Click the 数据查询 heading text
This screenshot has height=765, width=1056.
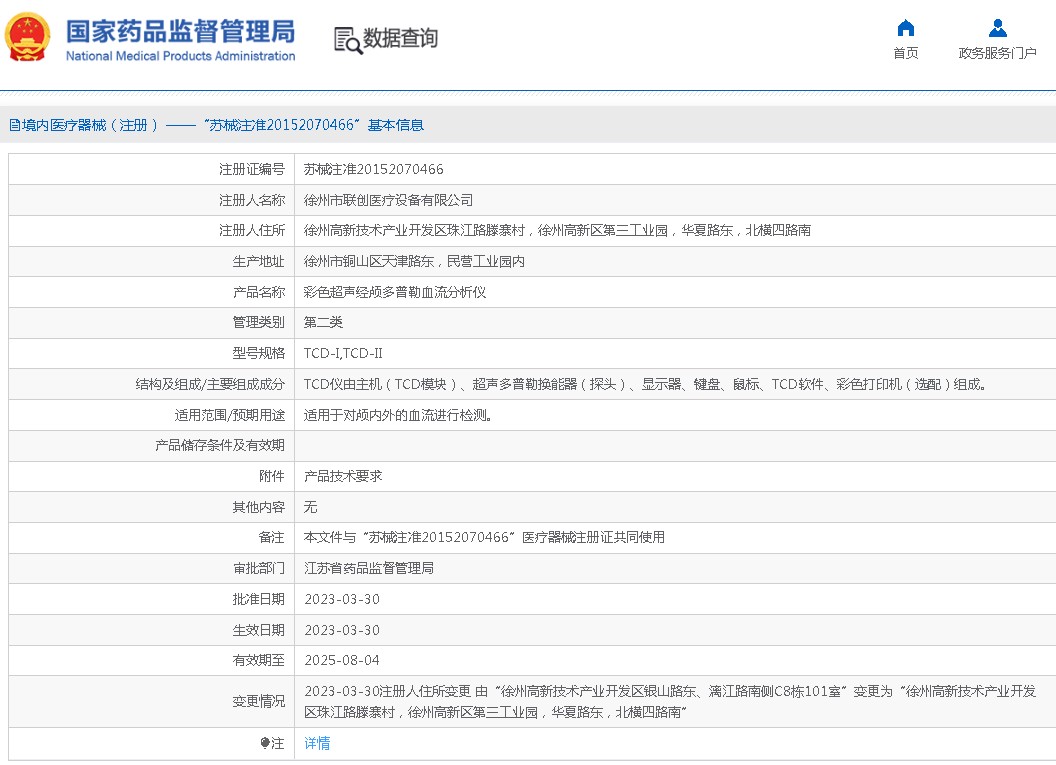[400, 39]
